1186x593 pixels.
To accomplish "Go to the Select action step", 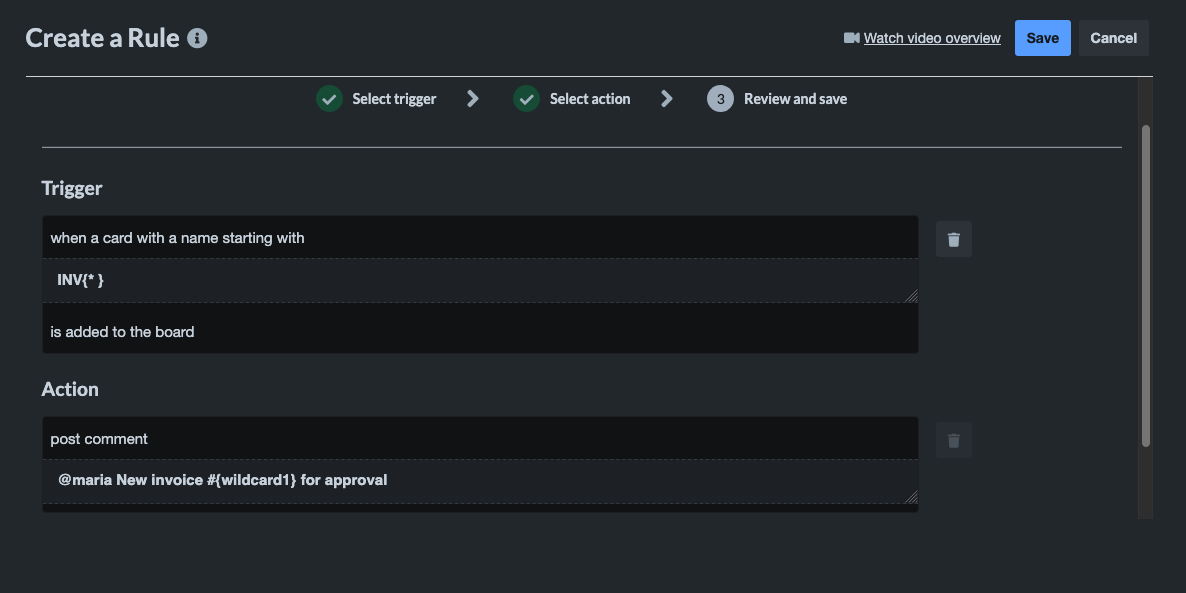I will pos(590,98).
